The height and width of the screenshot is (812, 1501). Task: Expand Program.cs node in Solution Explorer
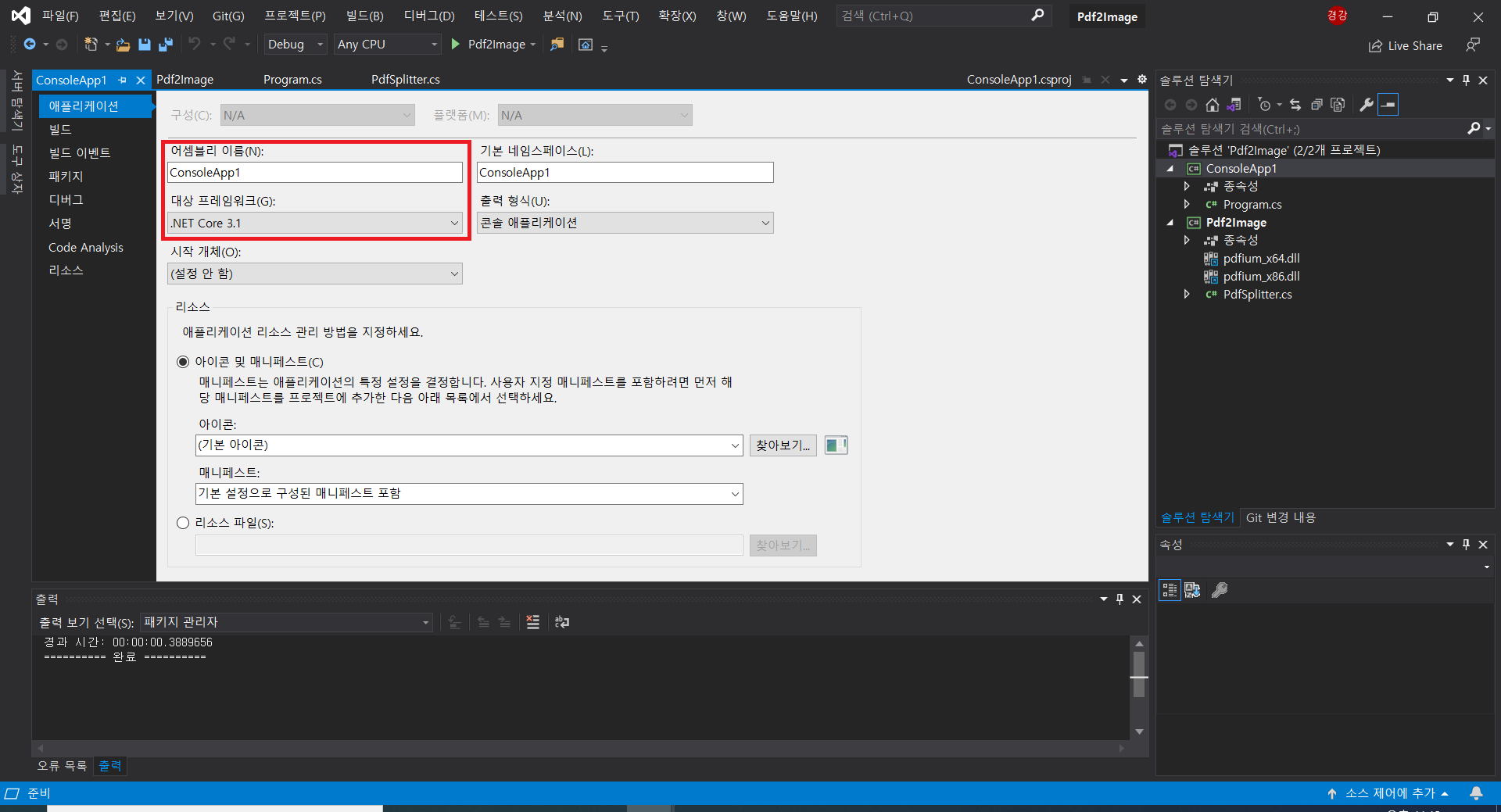tap(1187, 205)
